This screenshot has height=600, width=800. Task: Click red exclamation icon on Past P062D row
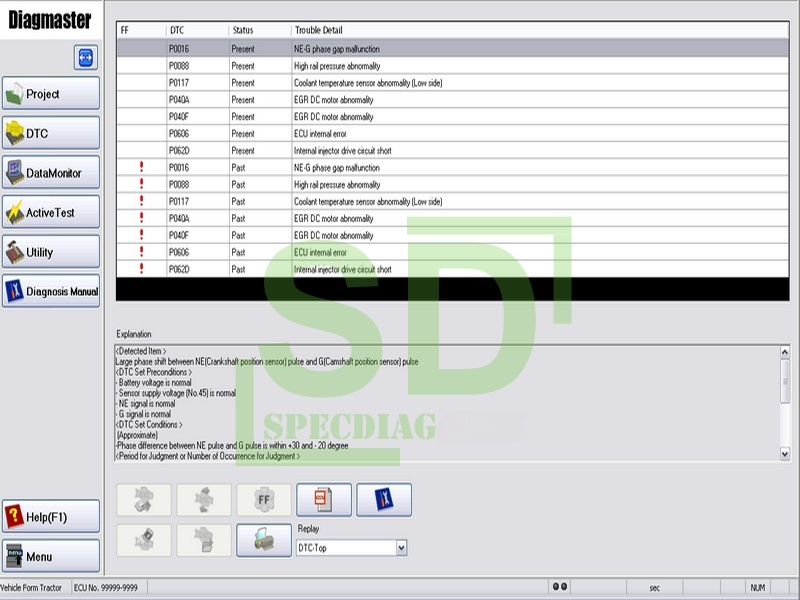click(141, 268)
